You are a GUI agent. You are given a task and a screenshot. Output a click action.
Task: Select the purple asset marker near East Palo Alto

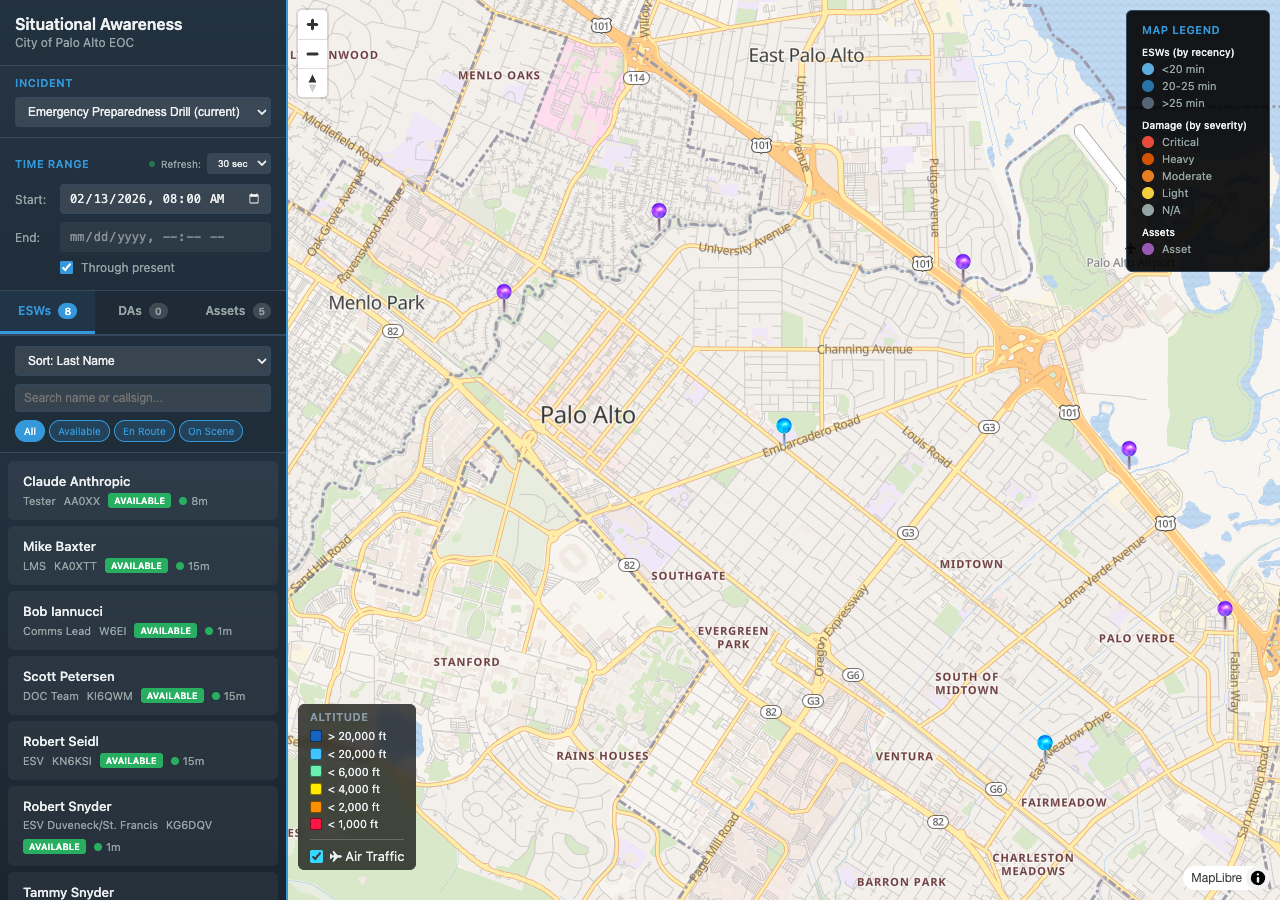point(962,260)
